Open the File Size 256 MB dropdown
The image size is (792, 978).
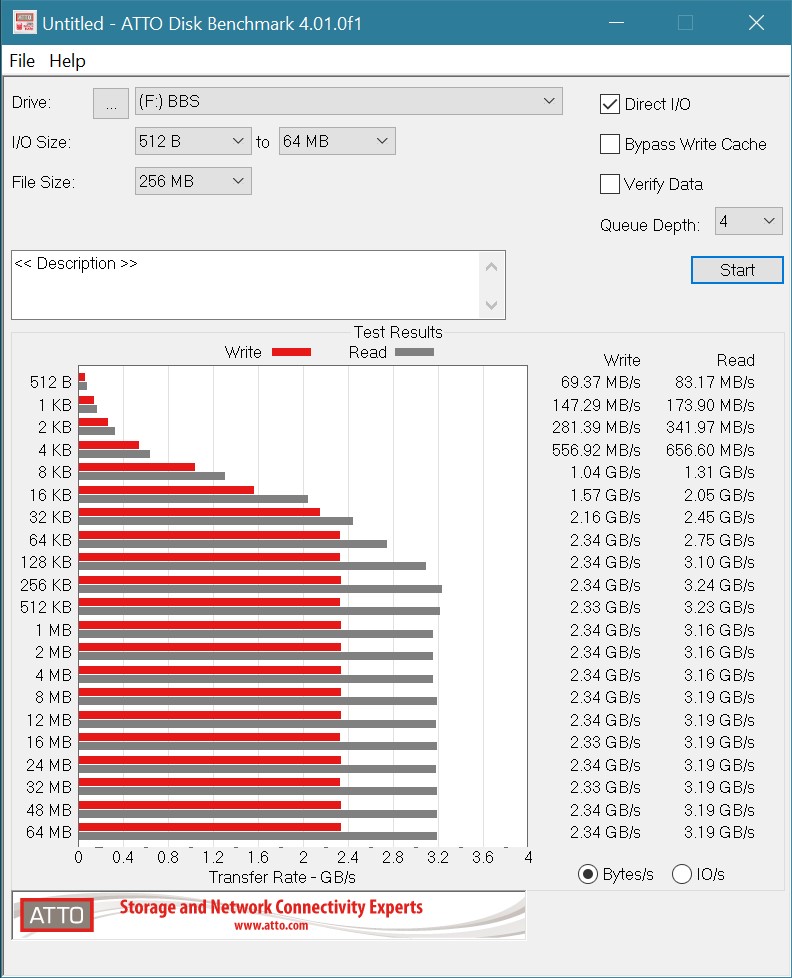coord(193,181)
